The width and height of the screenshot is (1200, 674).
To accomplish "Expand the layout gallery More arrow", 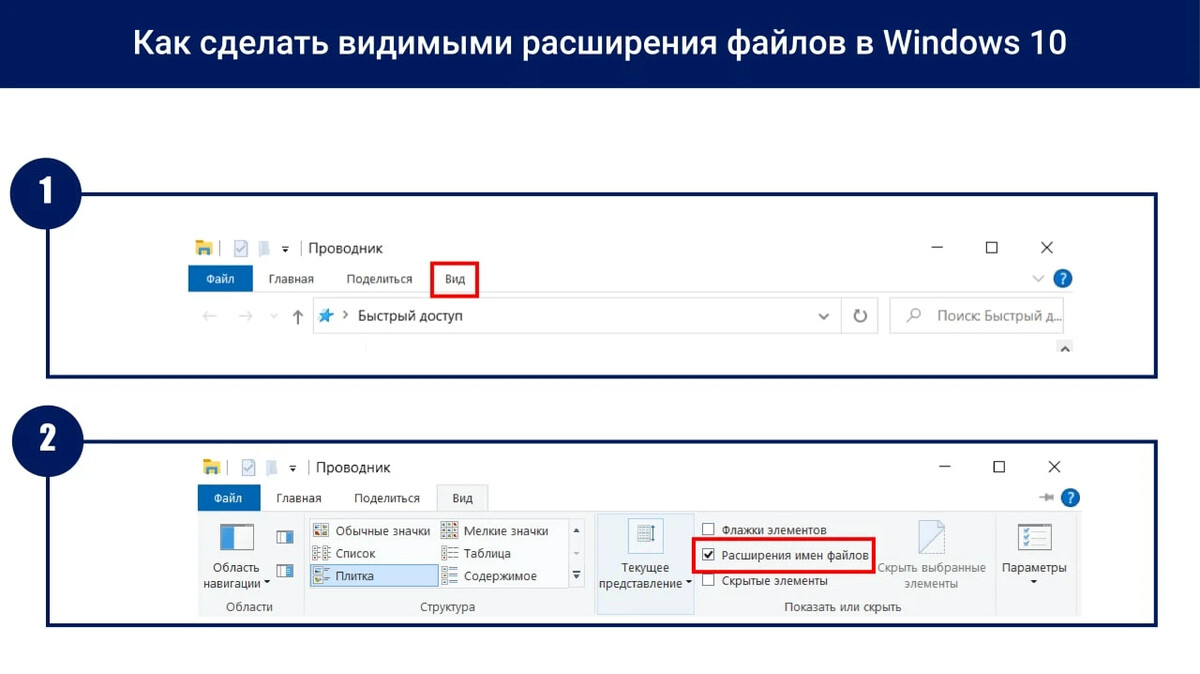I will [x=576, y=576].
